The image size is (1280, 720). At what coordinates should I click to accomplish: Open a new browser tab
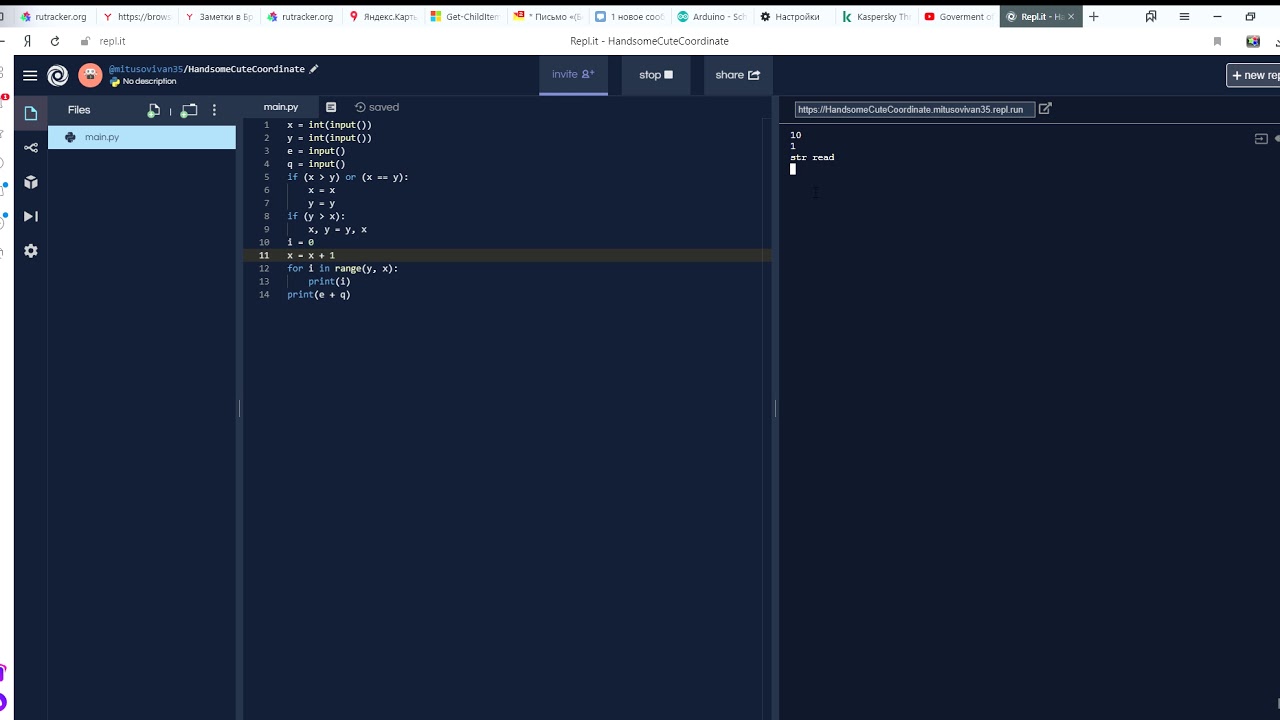click(x=1093, y=16)
